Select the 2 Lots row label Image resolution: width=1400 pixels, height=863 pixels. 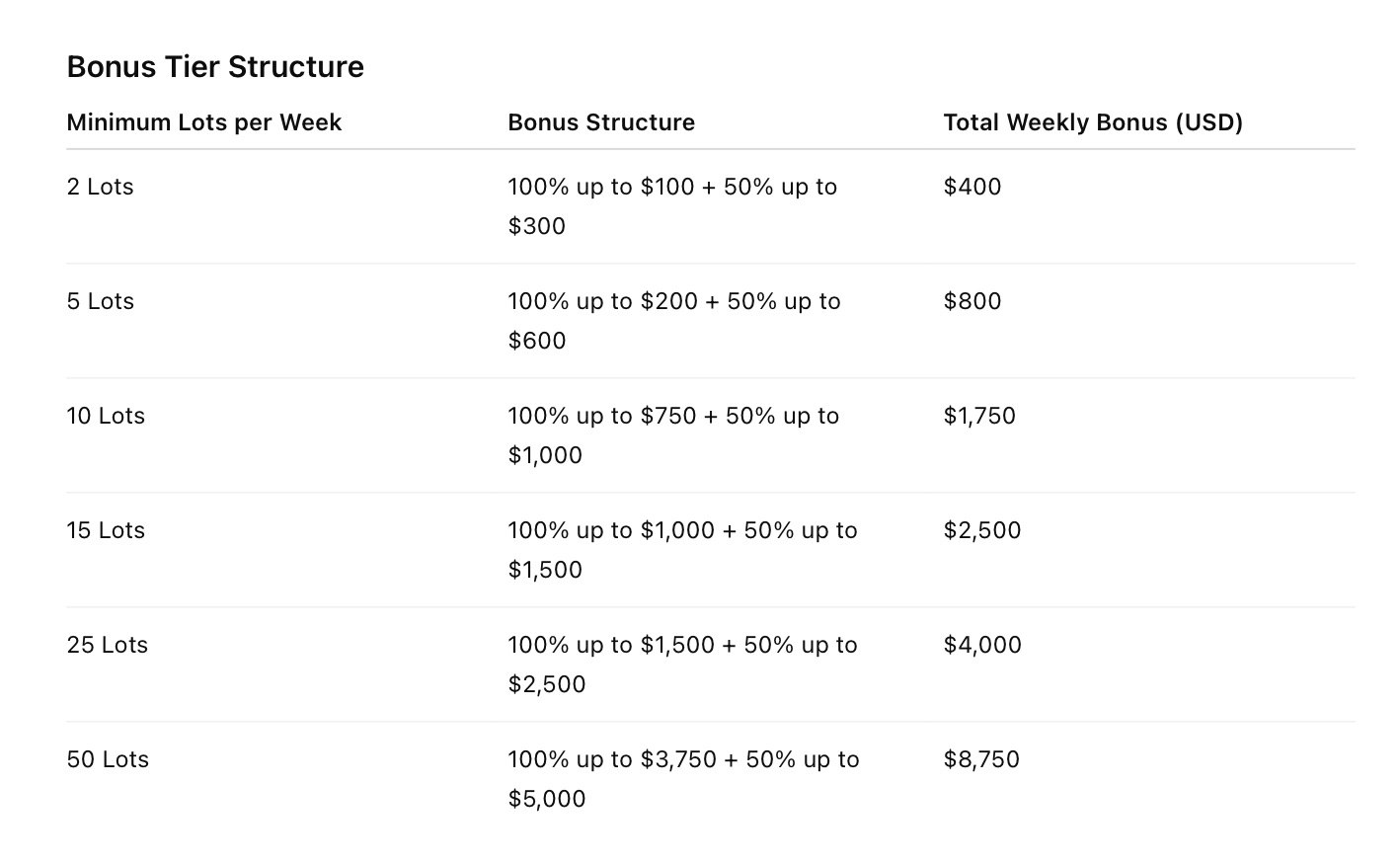tap(100, 187)
